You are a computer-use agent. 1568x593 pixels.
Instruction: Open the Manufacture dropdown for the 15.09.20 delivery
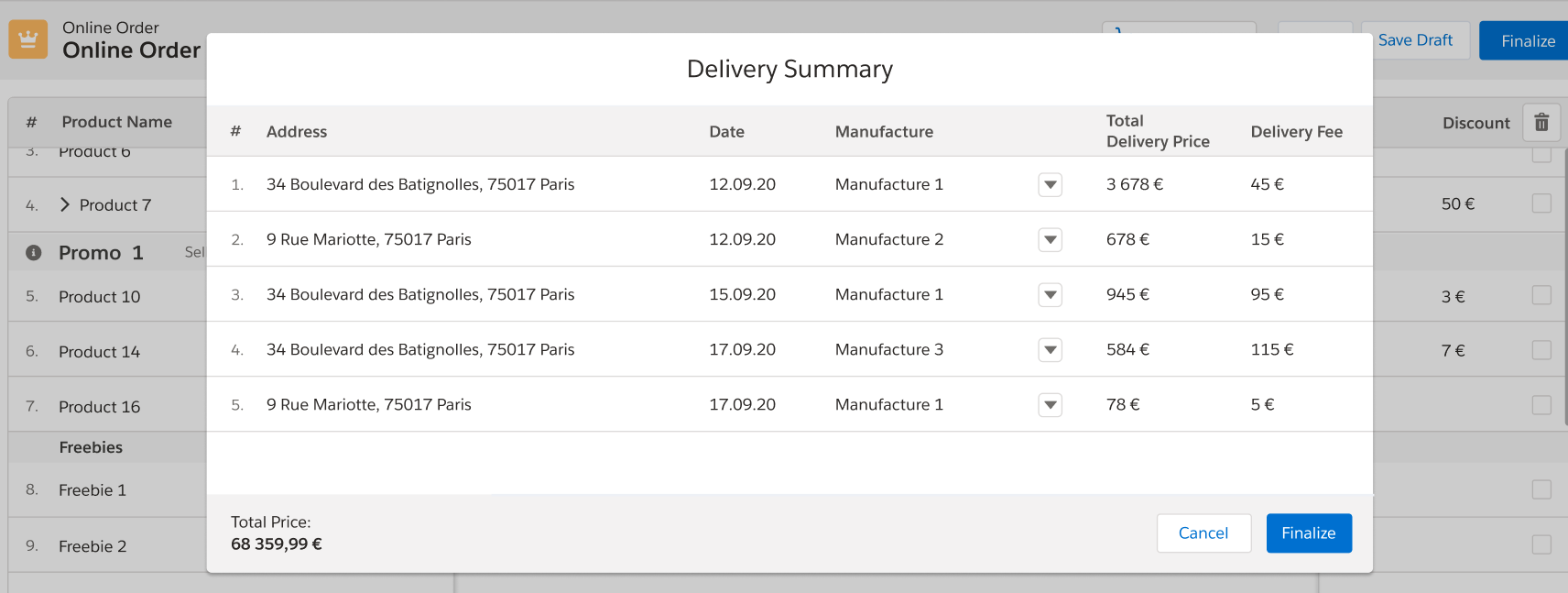(x=1050, y=294)
